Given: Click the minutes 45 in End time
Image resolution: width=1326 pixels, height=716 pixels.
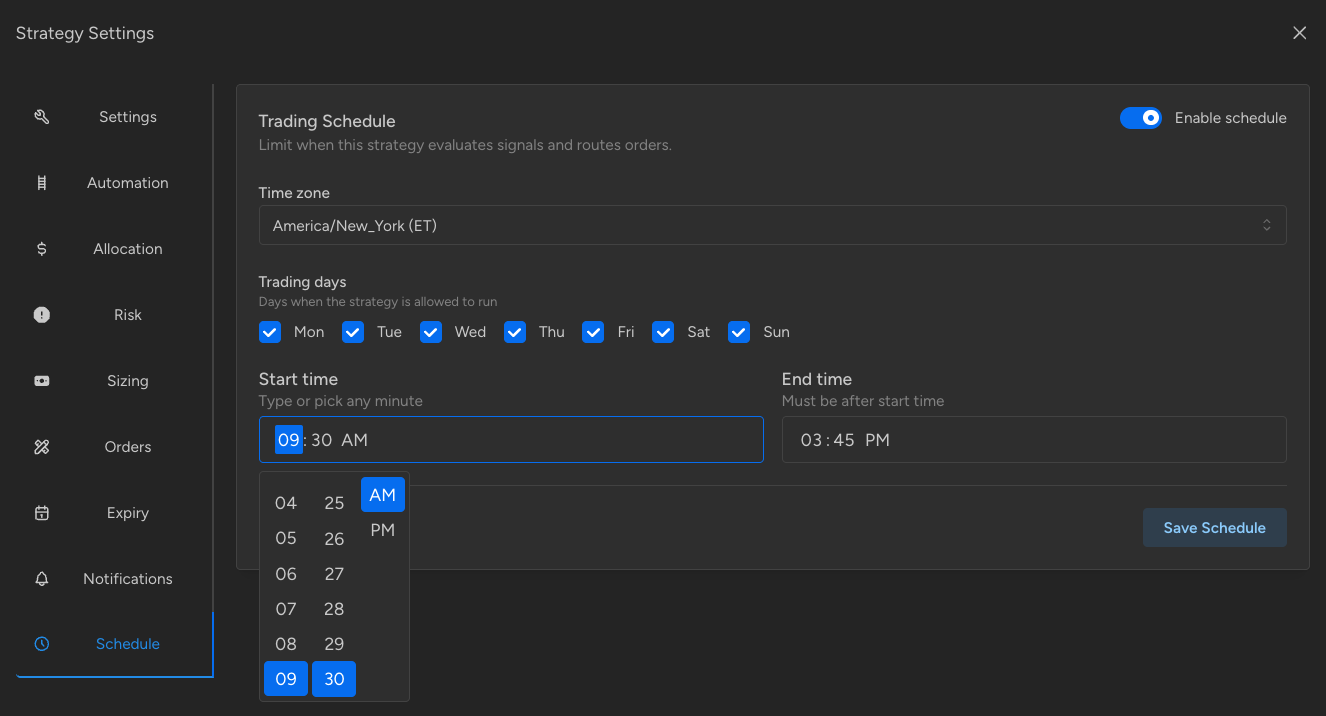Looking at the screenshot, I should click(x=844, y=440).
